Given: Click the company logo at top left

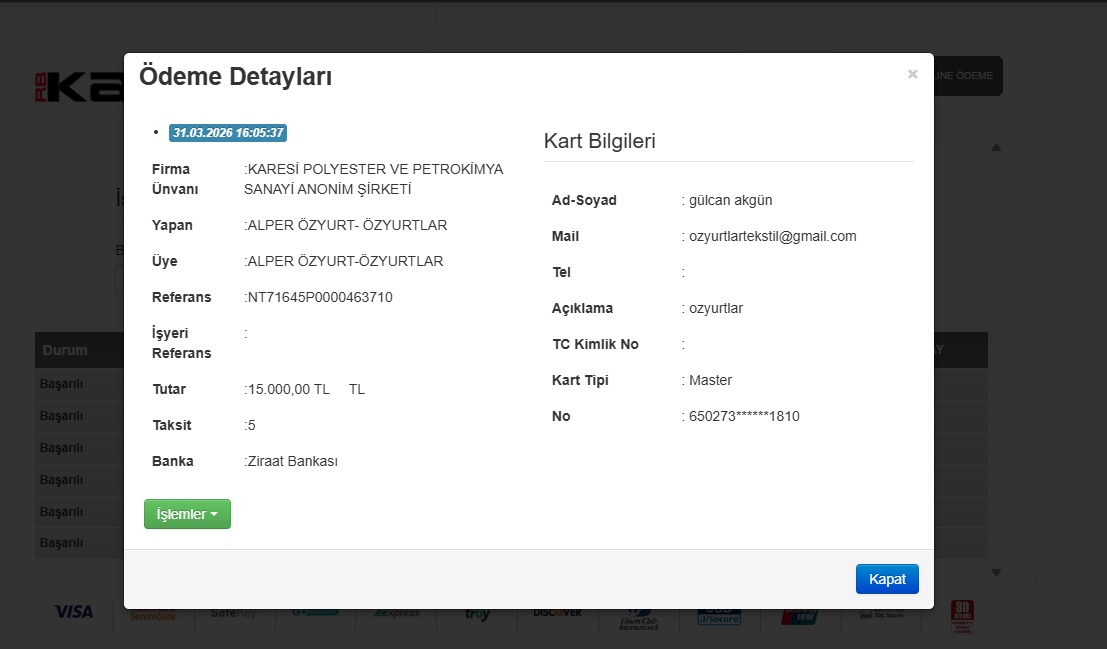Looking at the screenshot, I should pyautogui.click(x=78, y=87).
